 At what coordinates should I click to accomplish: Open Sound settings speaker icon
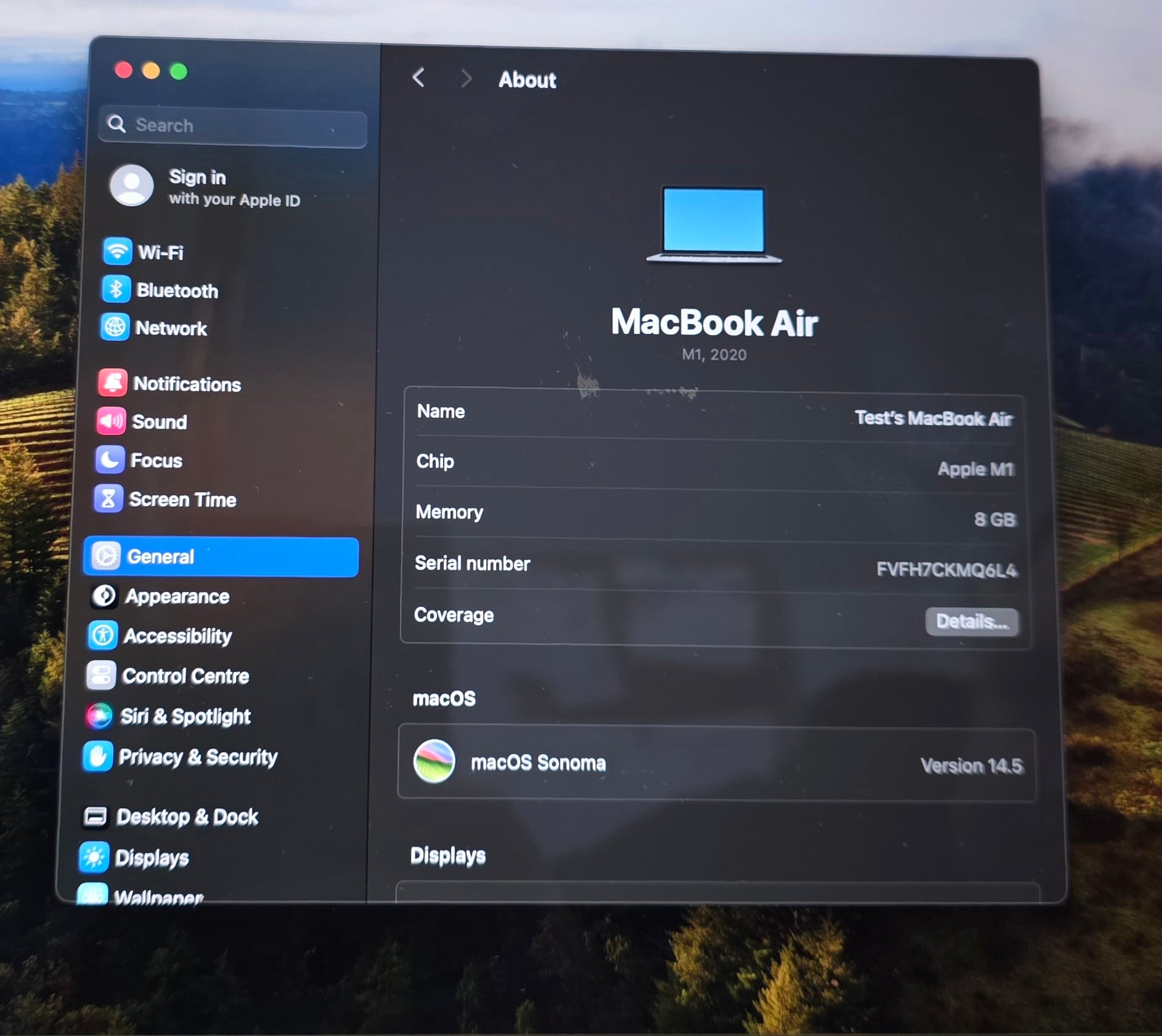point(111,421)
